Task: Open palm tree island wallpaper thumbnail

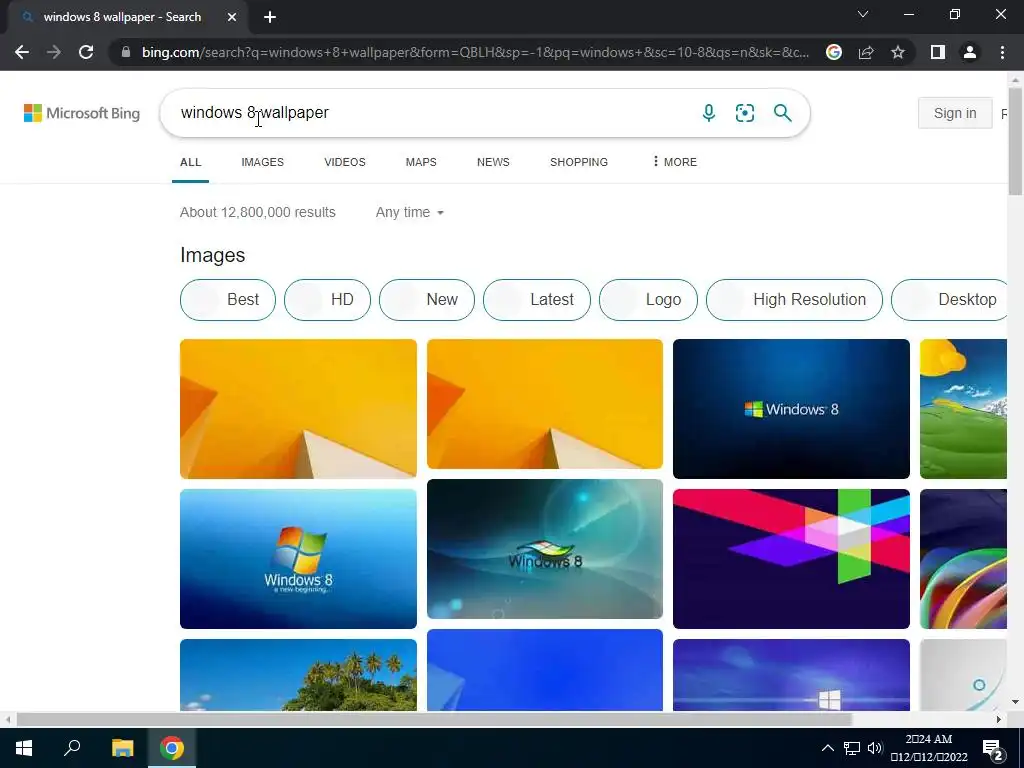Action: tap(298, 675)
